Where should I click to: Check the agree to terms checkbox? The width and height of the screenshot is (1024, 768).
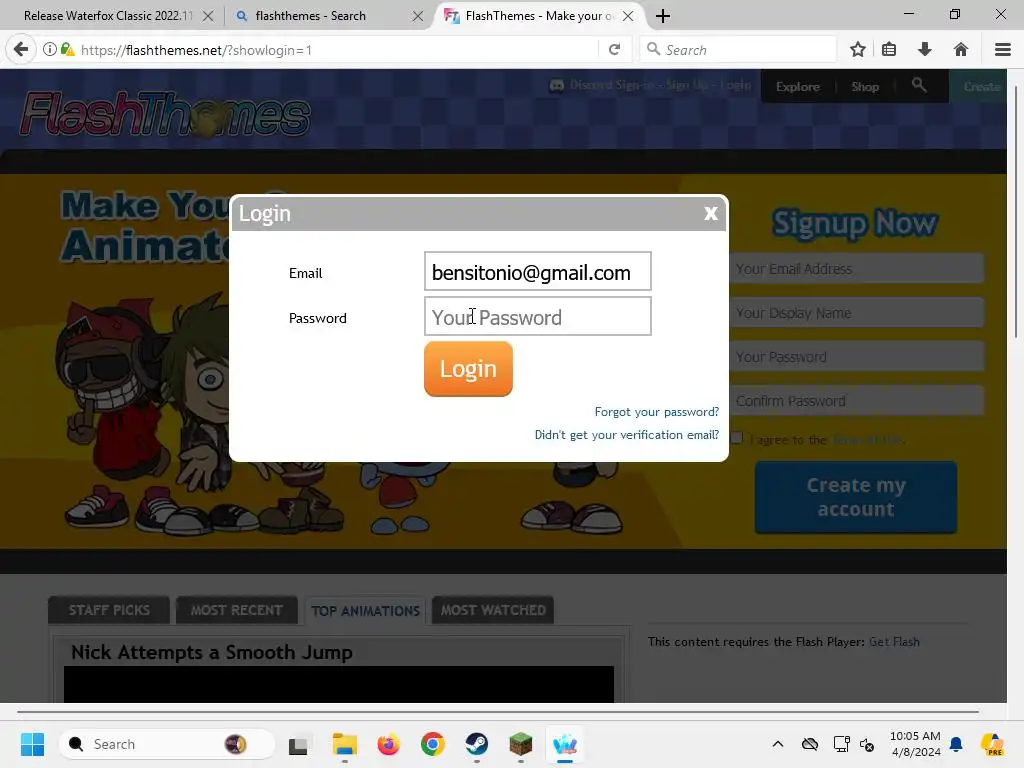tap(737, 438)
